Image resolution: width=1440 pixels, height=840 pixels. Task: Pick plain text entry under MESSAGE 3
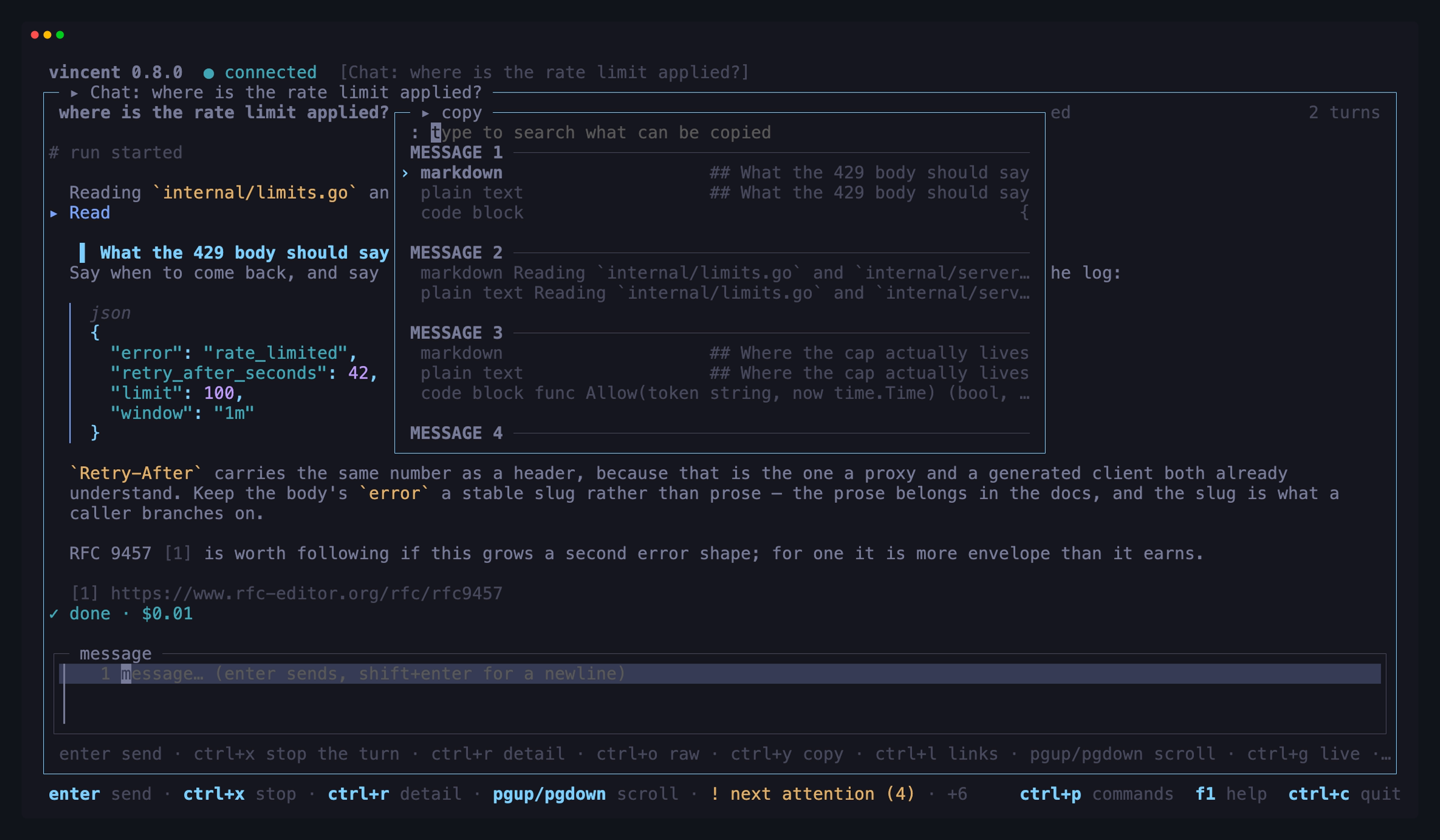tap(719, 373)
